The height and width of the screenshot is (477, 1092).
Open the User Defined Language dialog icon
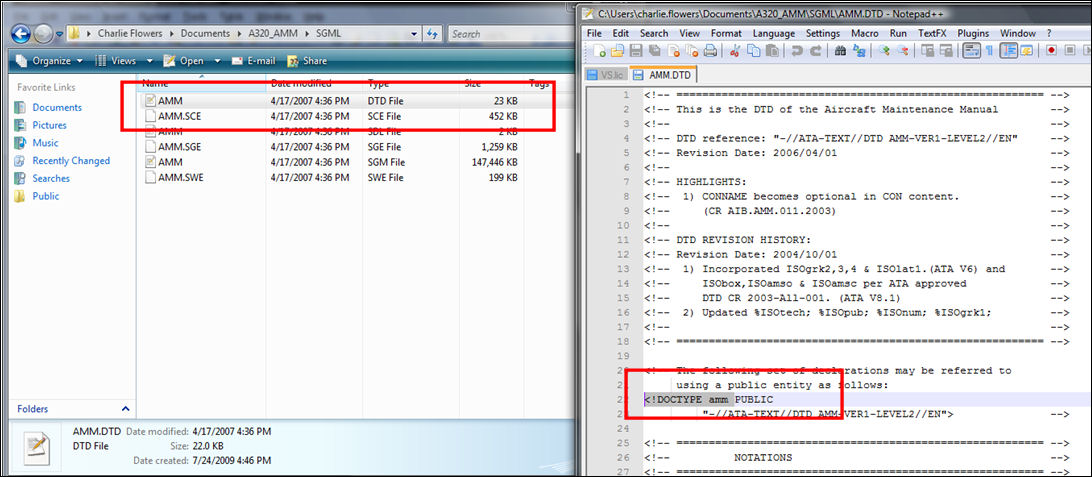[1027, 51]
